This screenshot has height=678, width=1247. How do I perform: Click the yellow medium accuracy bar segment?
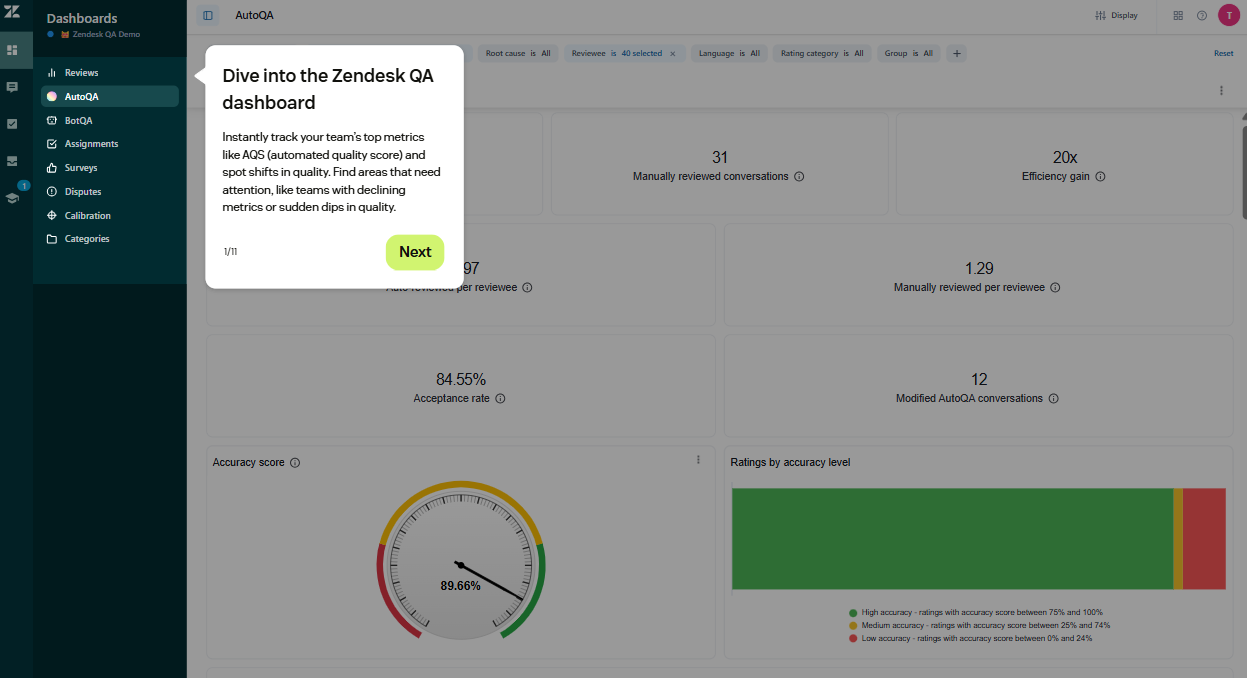1178,539
